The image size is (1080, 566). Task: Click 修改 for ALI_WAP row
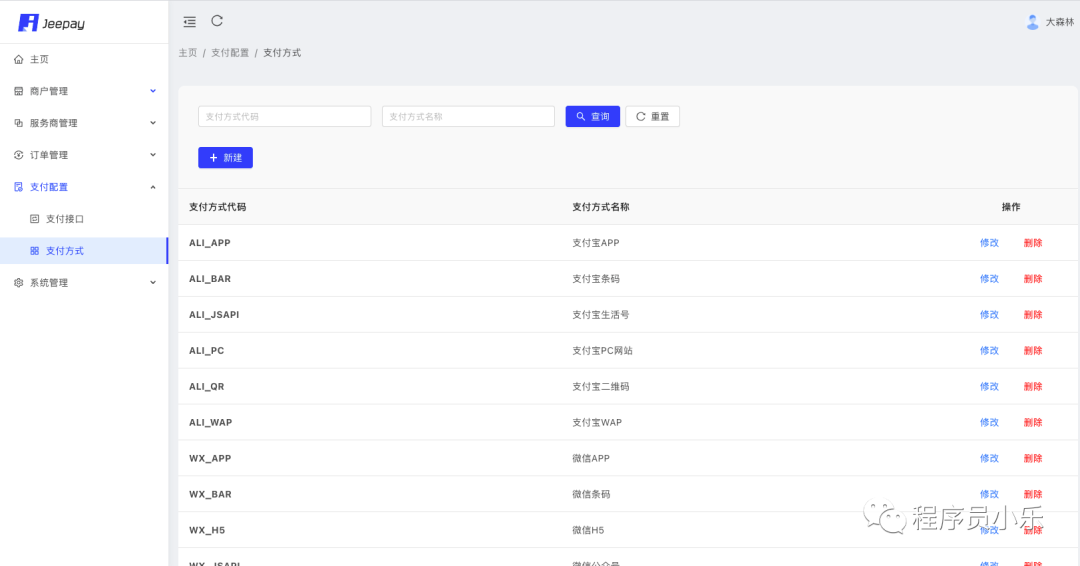[989, 422]
